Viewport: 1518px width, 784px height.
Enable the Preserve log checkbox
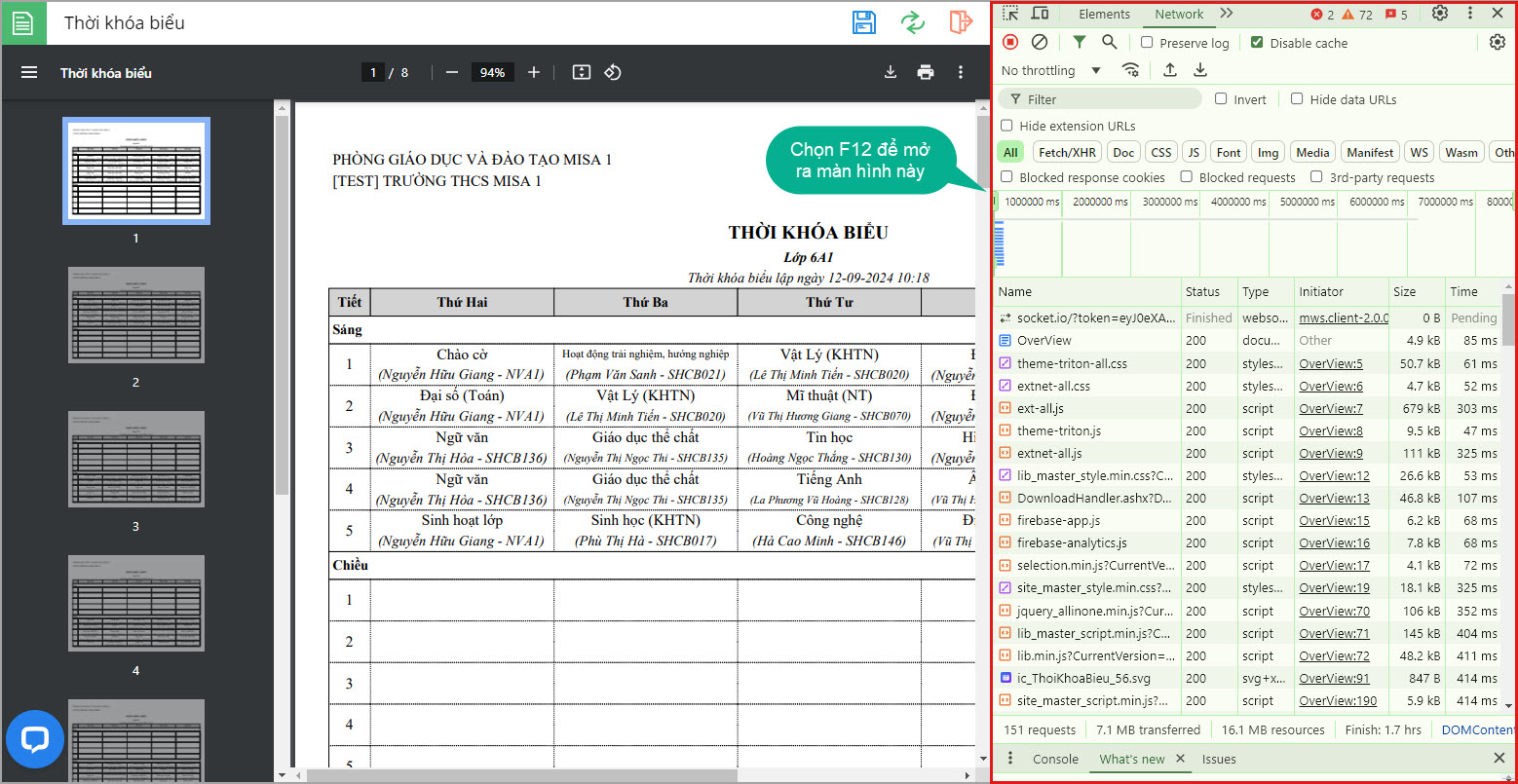pyautogui.click(x=1147, y=43)
